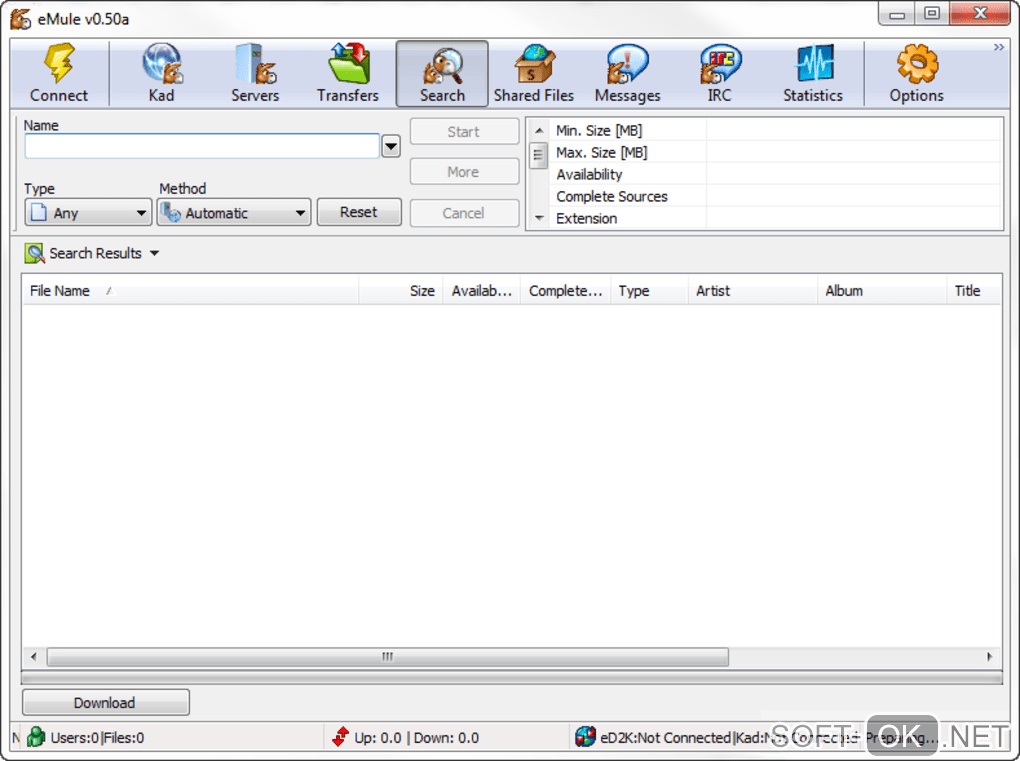This screenshot has height=761, width=1020.
Task: Click the Up/Down transfer arrows icon
Action: (340, 737)
